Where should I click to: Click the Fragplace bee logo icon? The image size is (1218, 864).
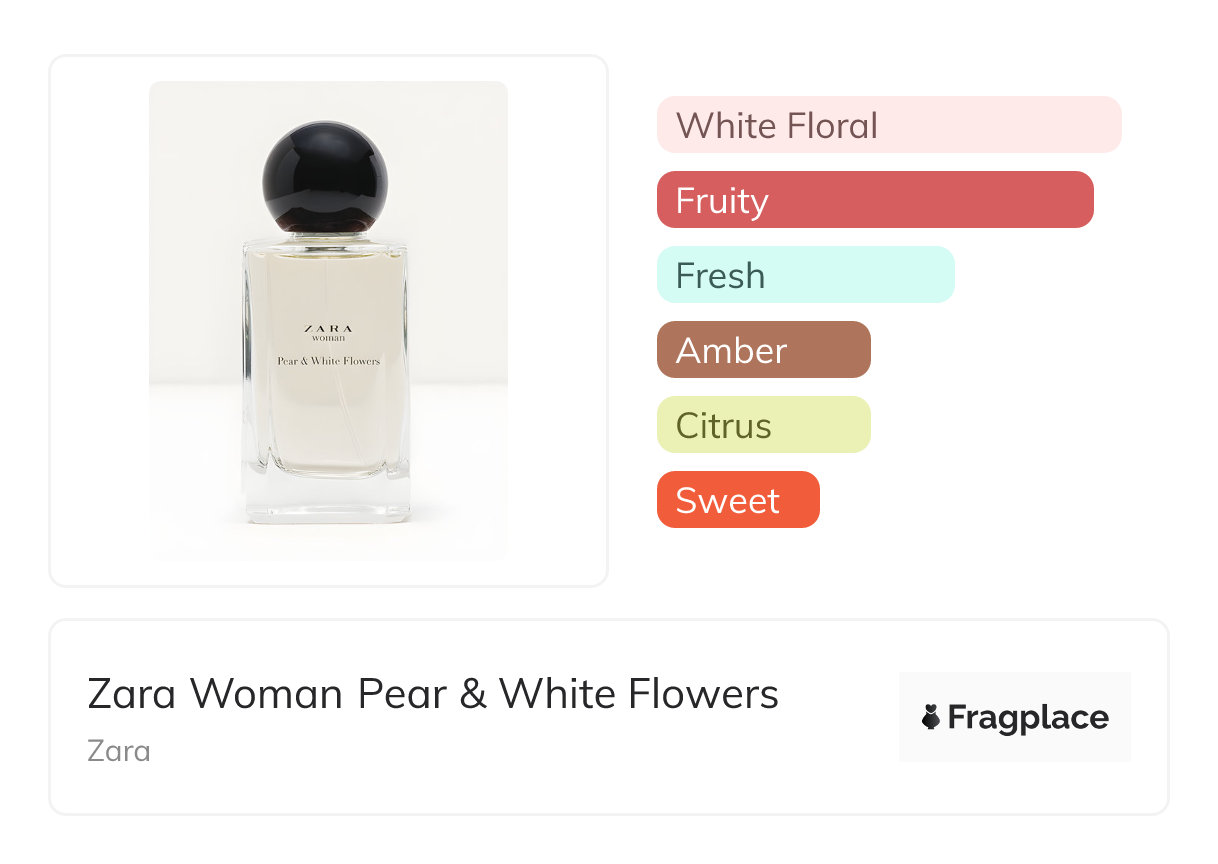pos(932,717)
